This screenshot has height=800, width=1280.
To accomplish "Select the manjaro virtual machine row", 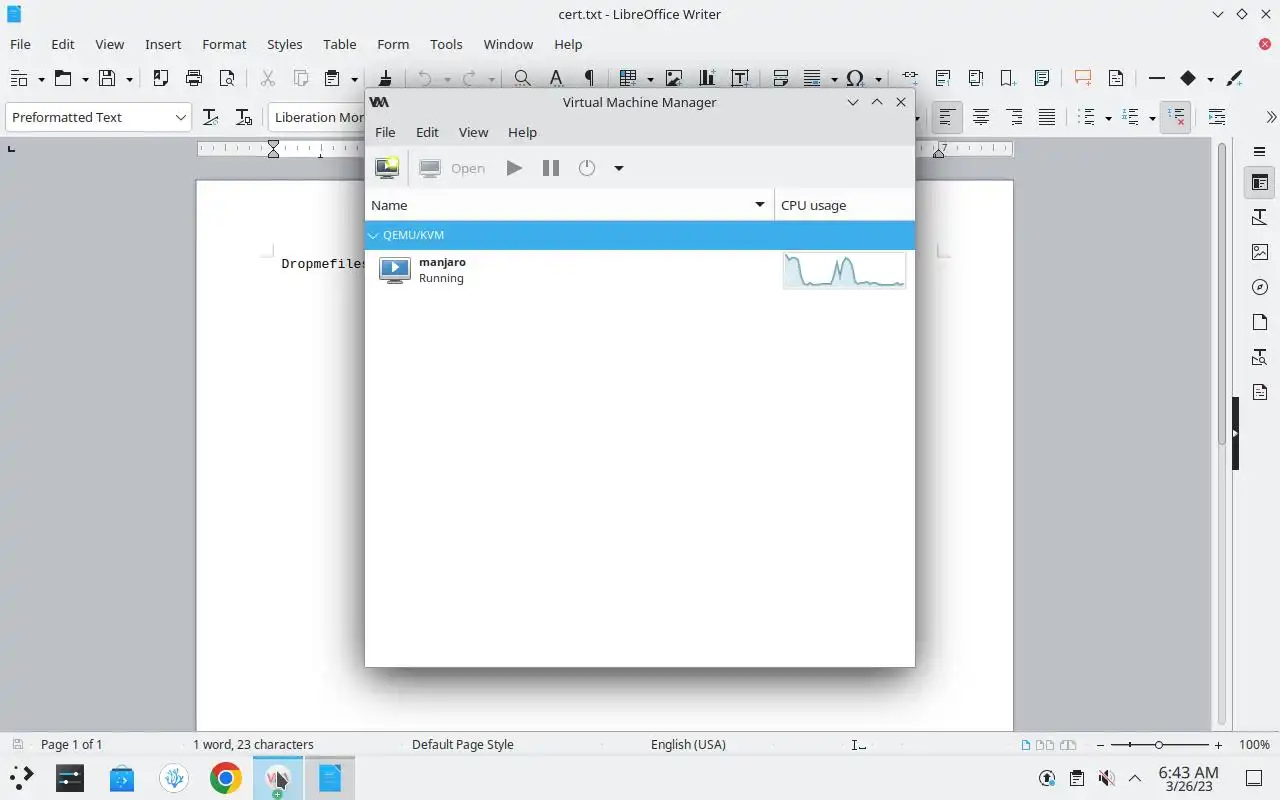I will pos(640,270).
